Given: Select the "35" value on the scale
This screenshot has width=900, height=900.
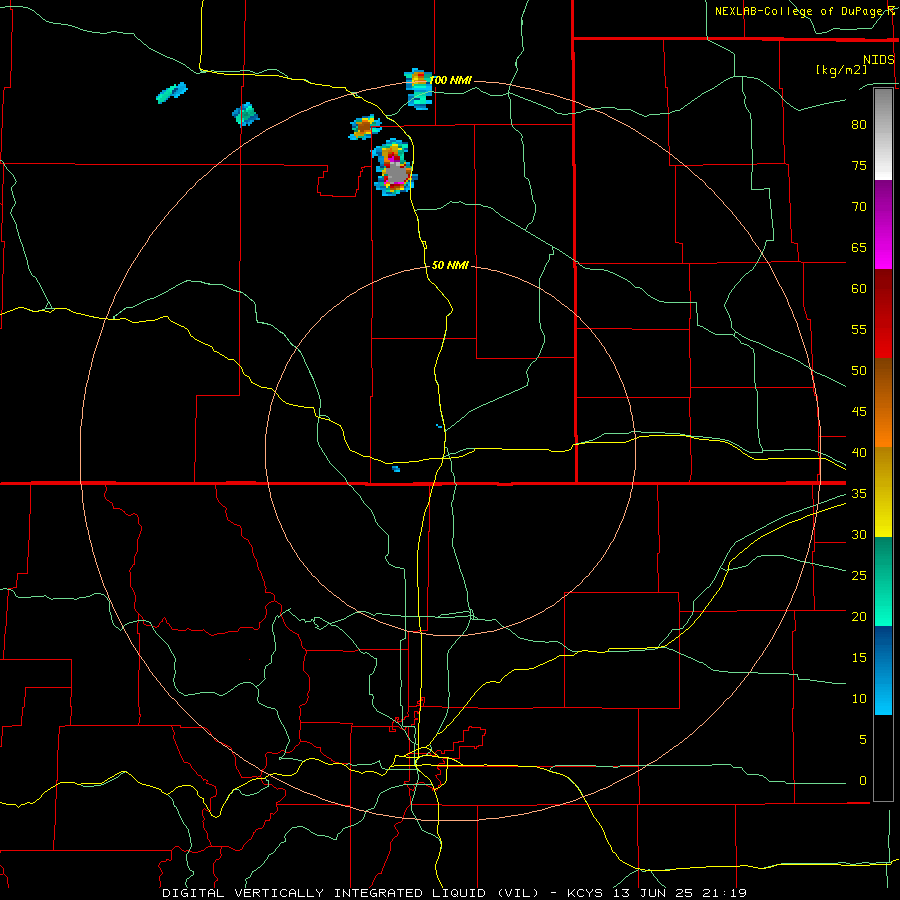Looking at the screenshot, I should coord(859,494).
